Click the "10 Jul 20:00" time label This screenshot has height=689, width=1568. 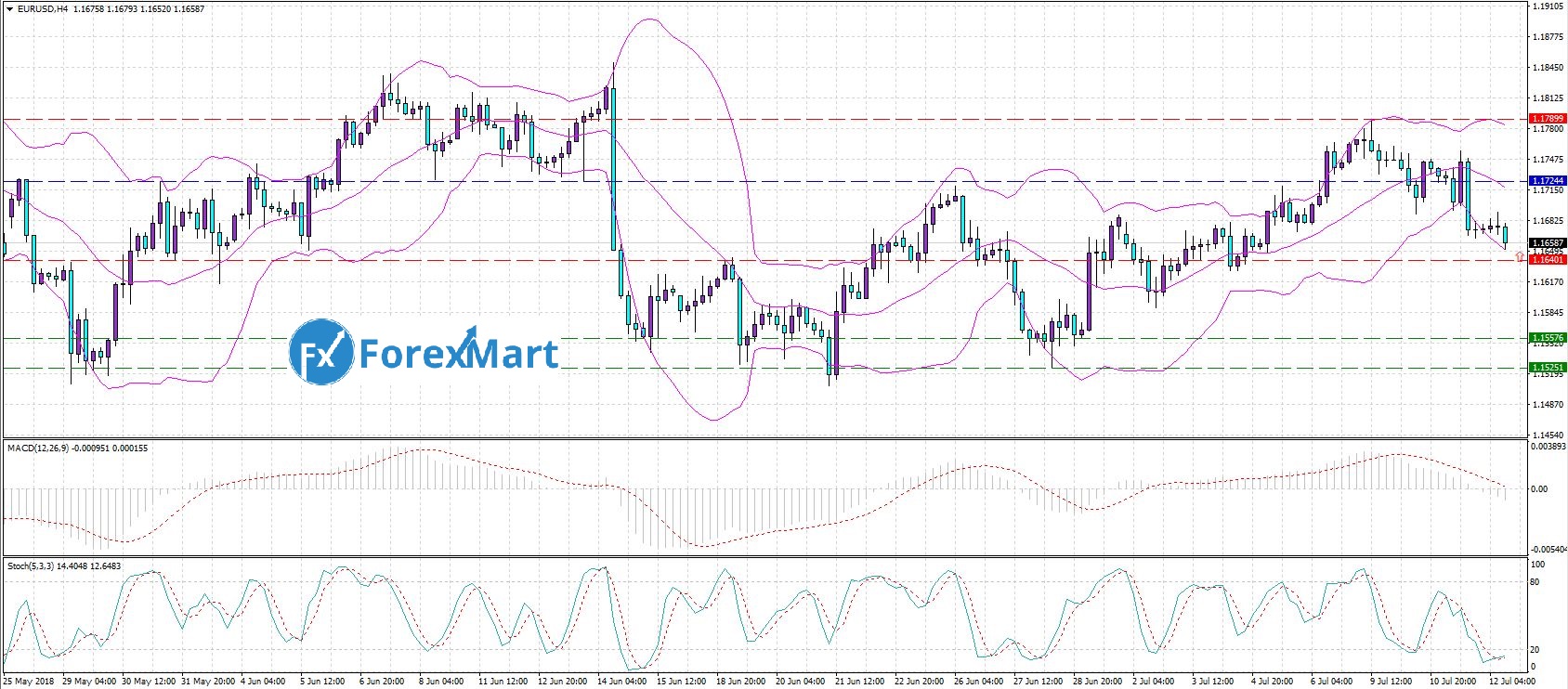click(1452, 682)
